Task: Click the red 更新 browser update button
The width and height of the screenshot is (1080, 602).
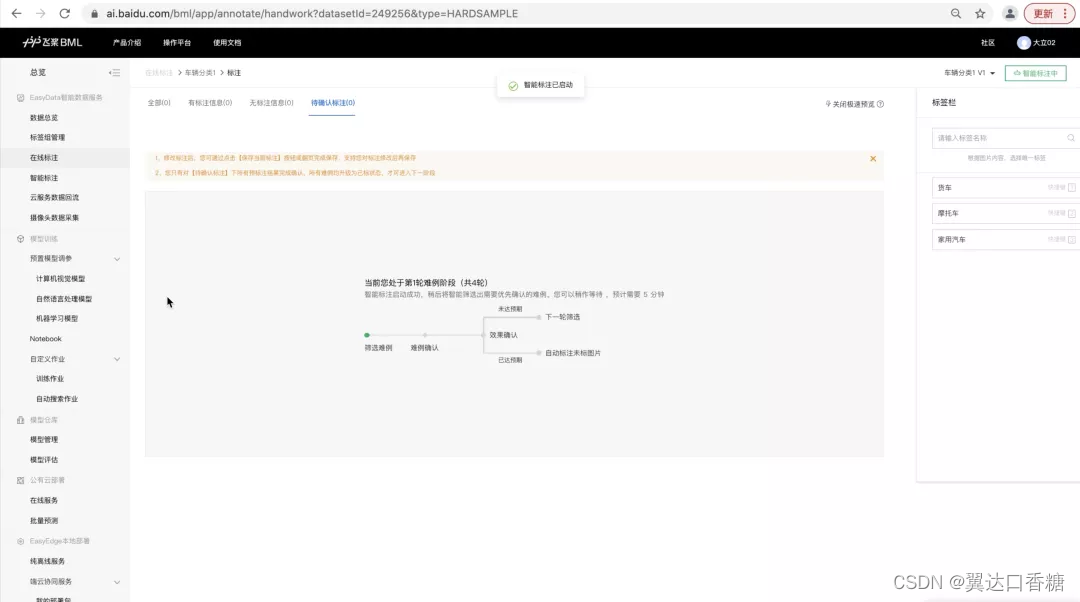Action: click(1049, 13)
